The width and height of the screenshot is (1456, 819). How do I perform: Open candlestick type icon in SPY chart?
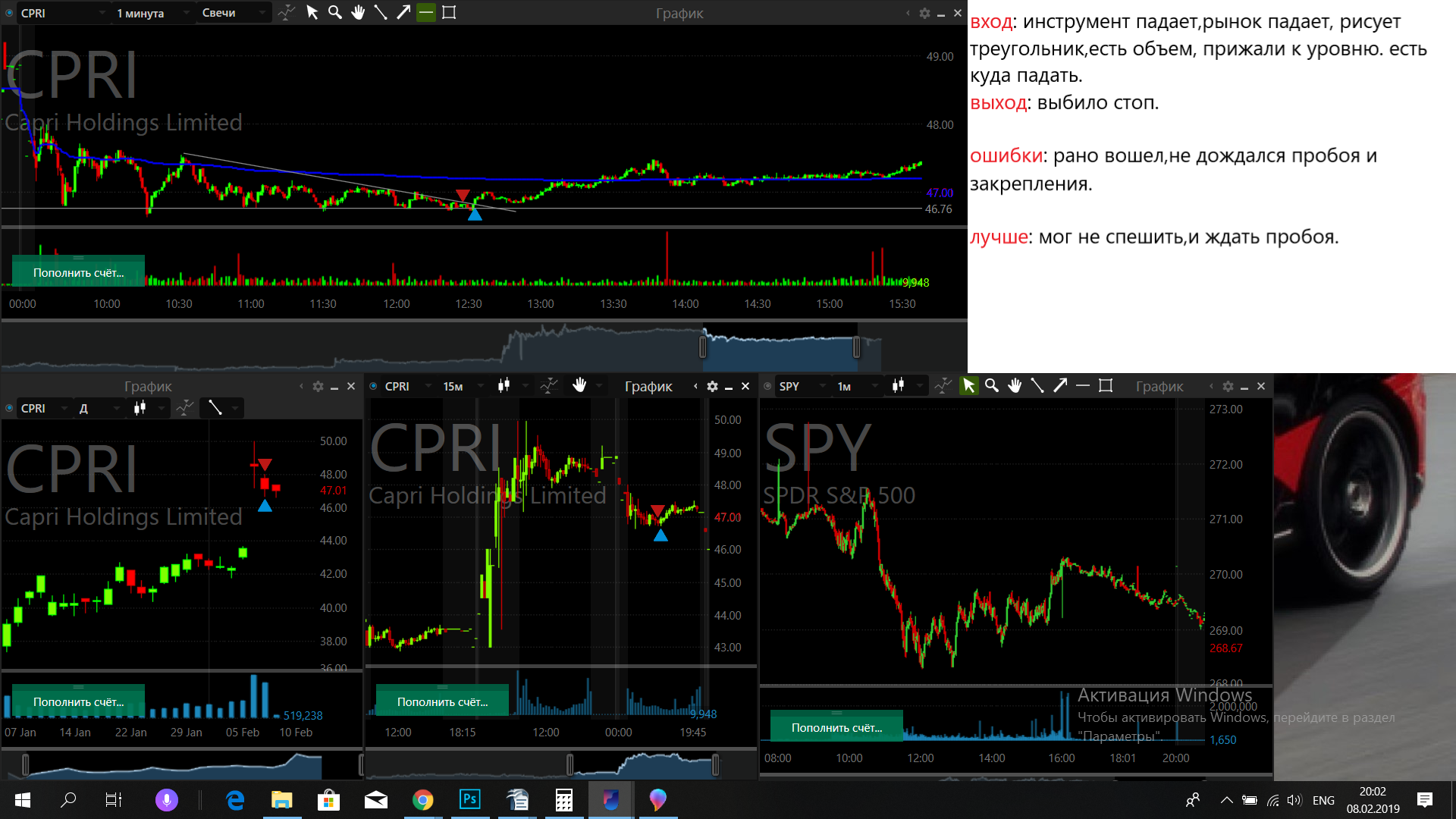[898, 386]
